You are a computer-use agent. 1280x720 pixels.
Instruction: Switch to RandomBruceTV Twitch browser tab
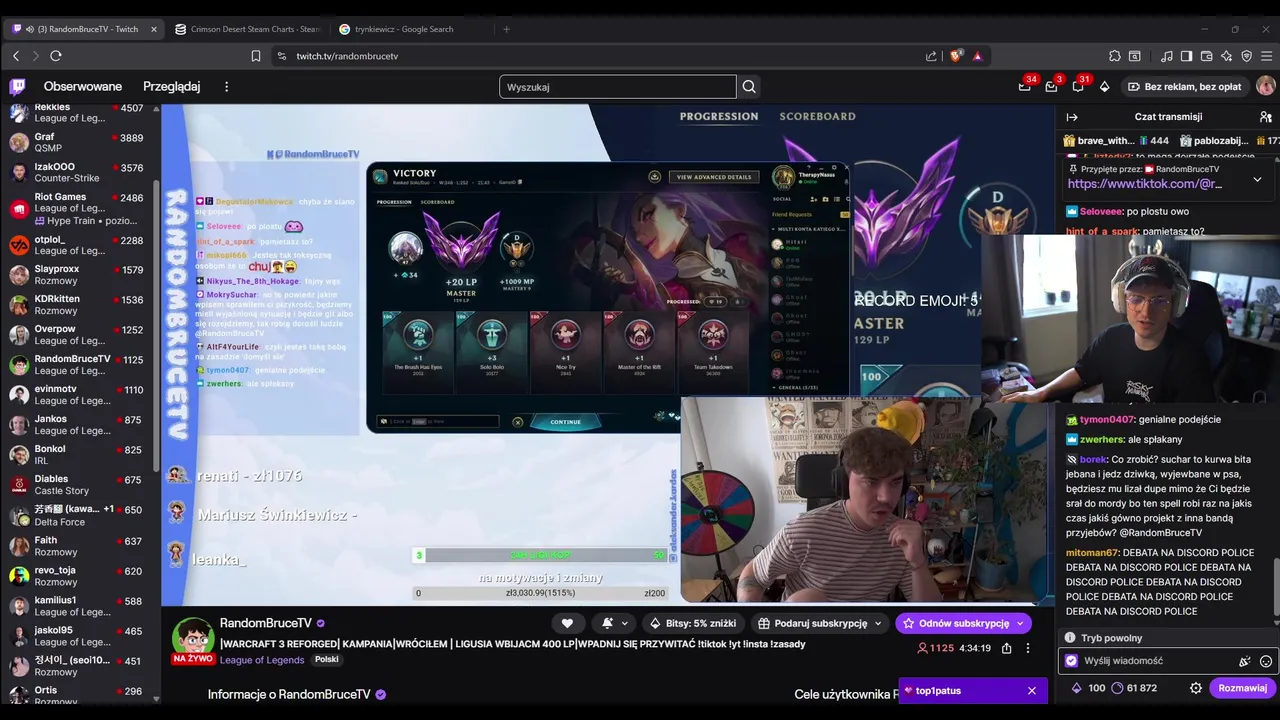point(82,29)
